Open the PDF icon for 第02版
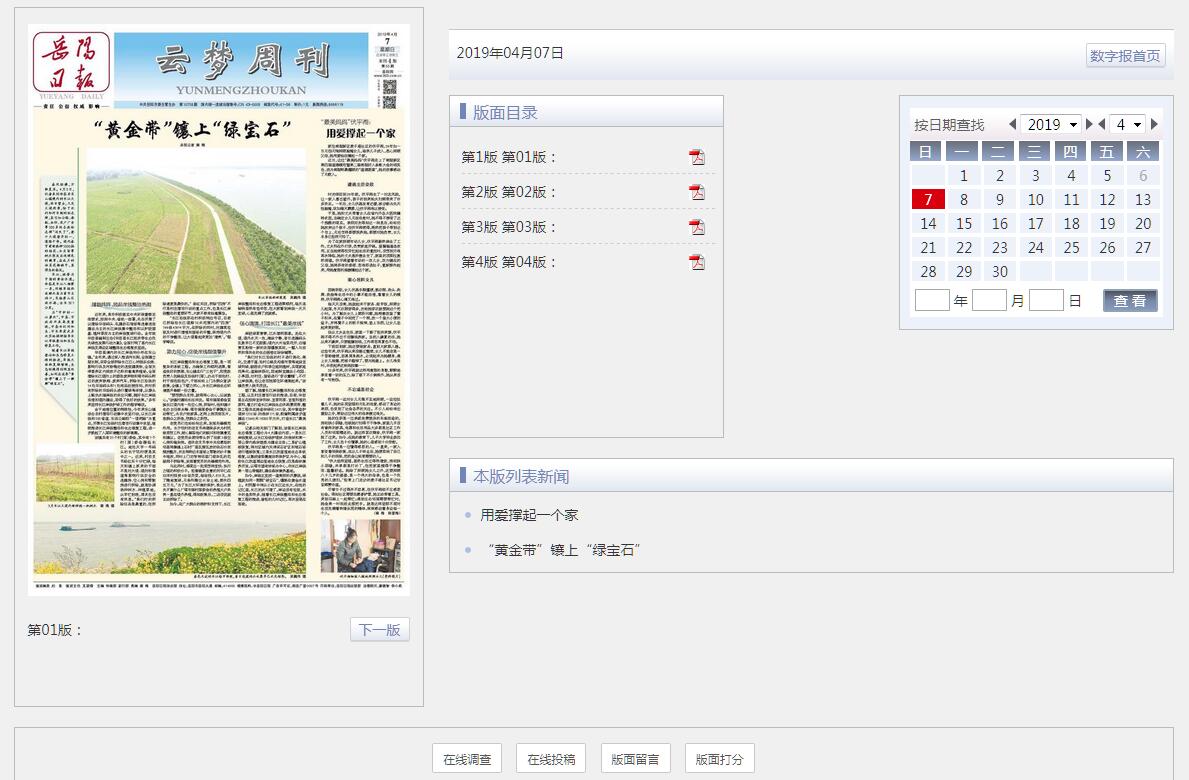Screen dimensions: 1189x780 (x=697, y=192)
